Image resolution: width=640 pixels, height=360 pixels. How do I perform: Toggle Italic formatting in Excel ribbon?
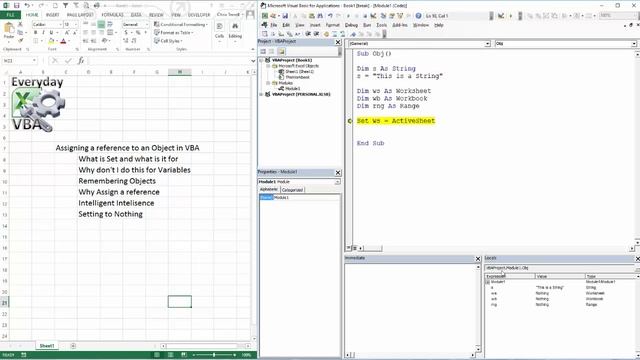(43, 33)
